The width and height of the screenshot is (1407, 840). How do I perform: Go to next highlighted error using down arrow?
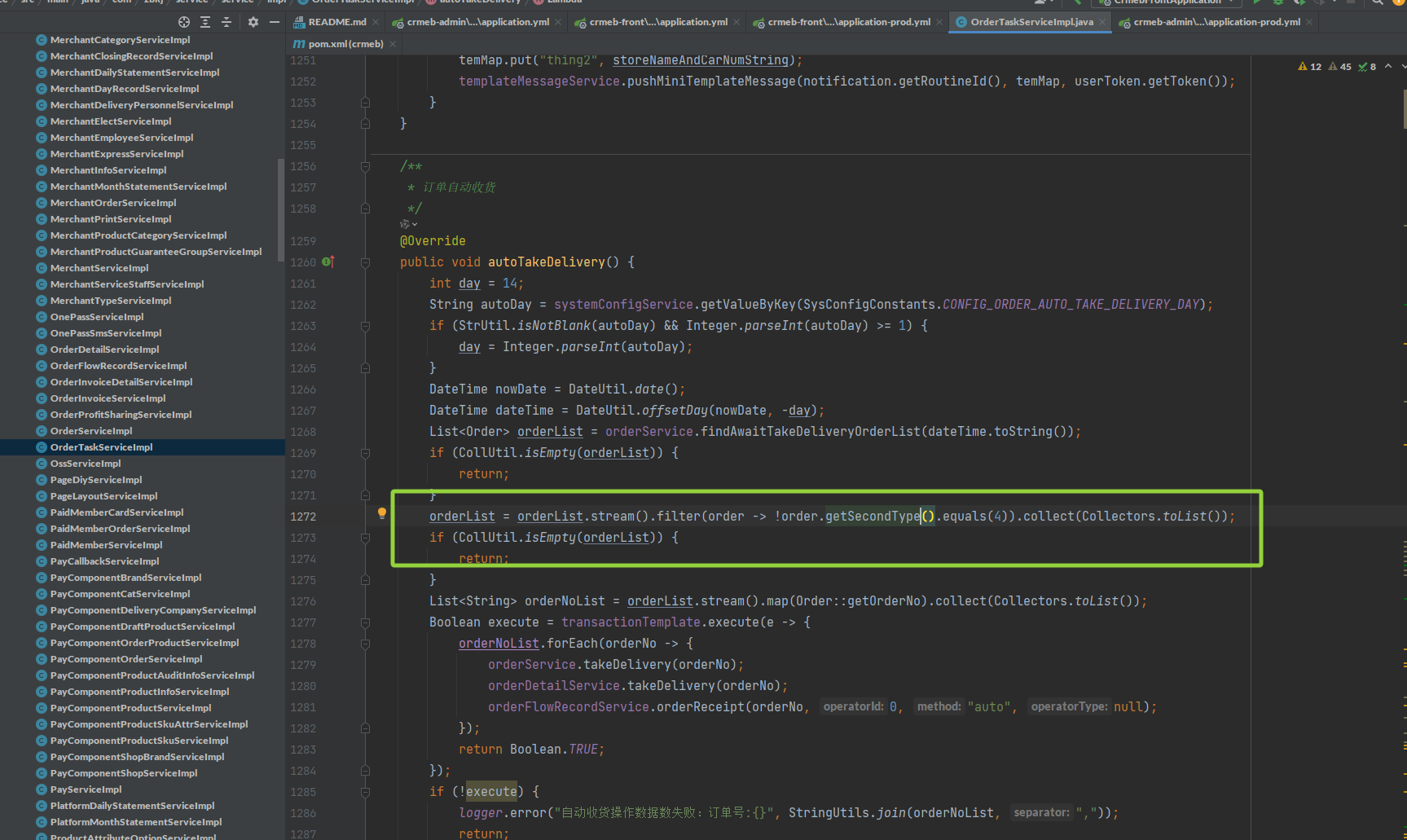1404,67
